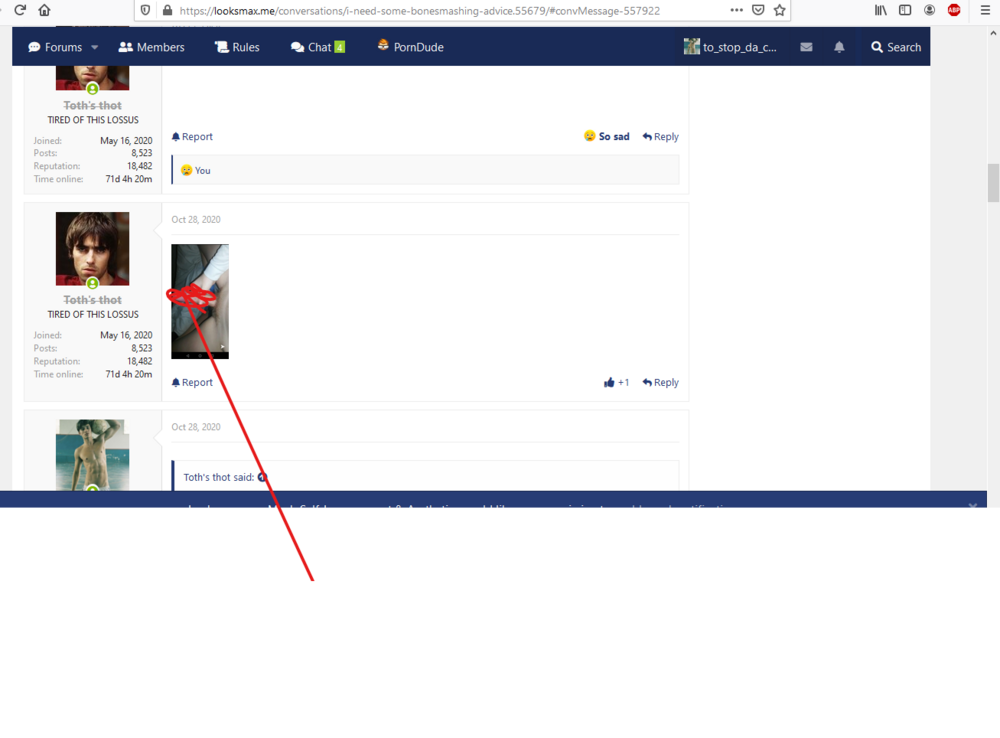Image resolution: width=1000 pixels, height=738 pixels.
Task: Open the Chat section
Action: tap(318, 47)
